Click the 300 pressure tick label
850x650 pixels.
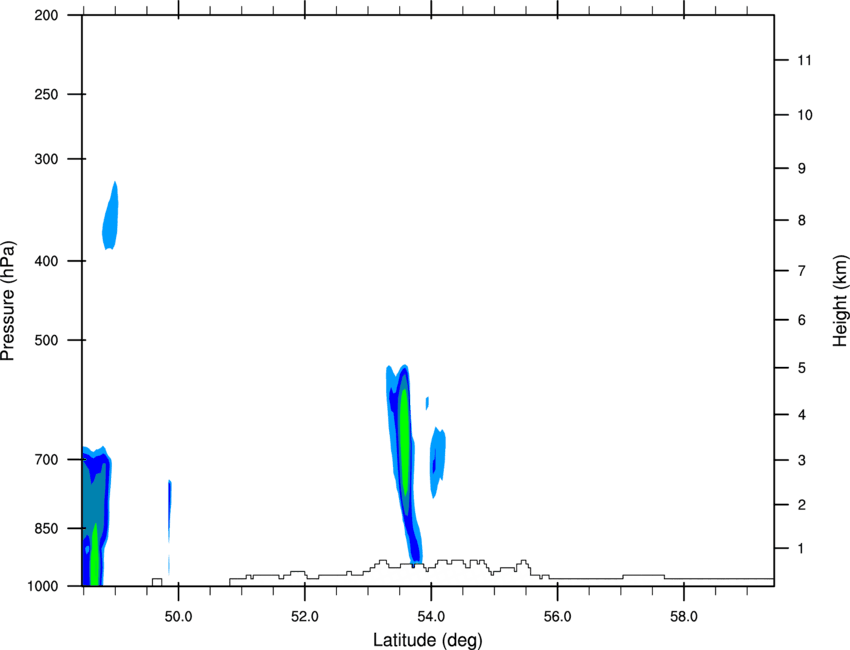tap(46, 159)
